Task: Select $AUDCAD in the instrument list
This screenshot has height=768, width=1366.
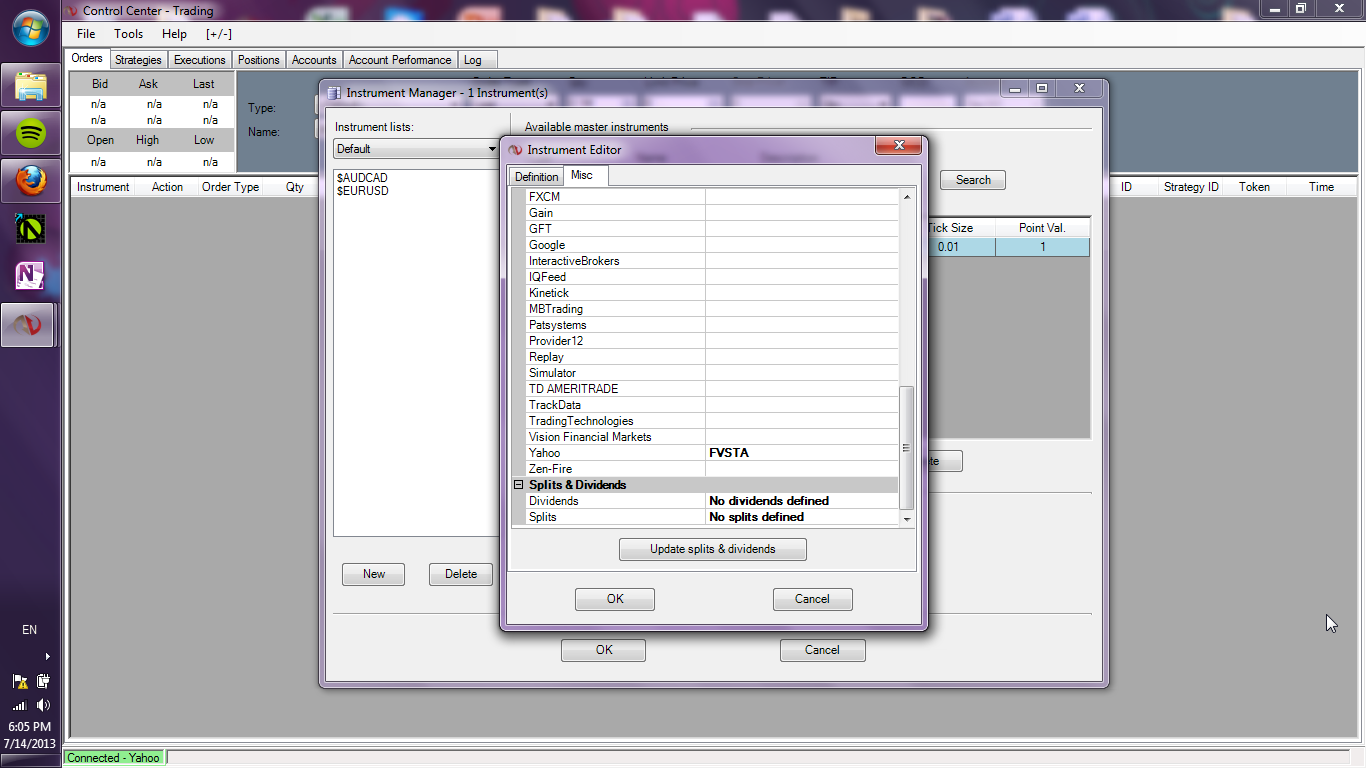Action: coord(363,178)
